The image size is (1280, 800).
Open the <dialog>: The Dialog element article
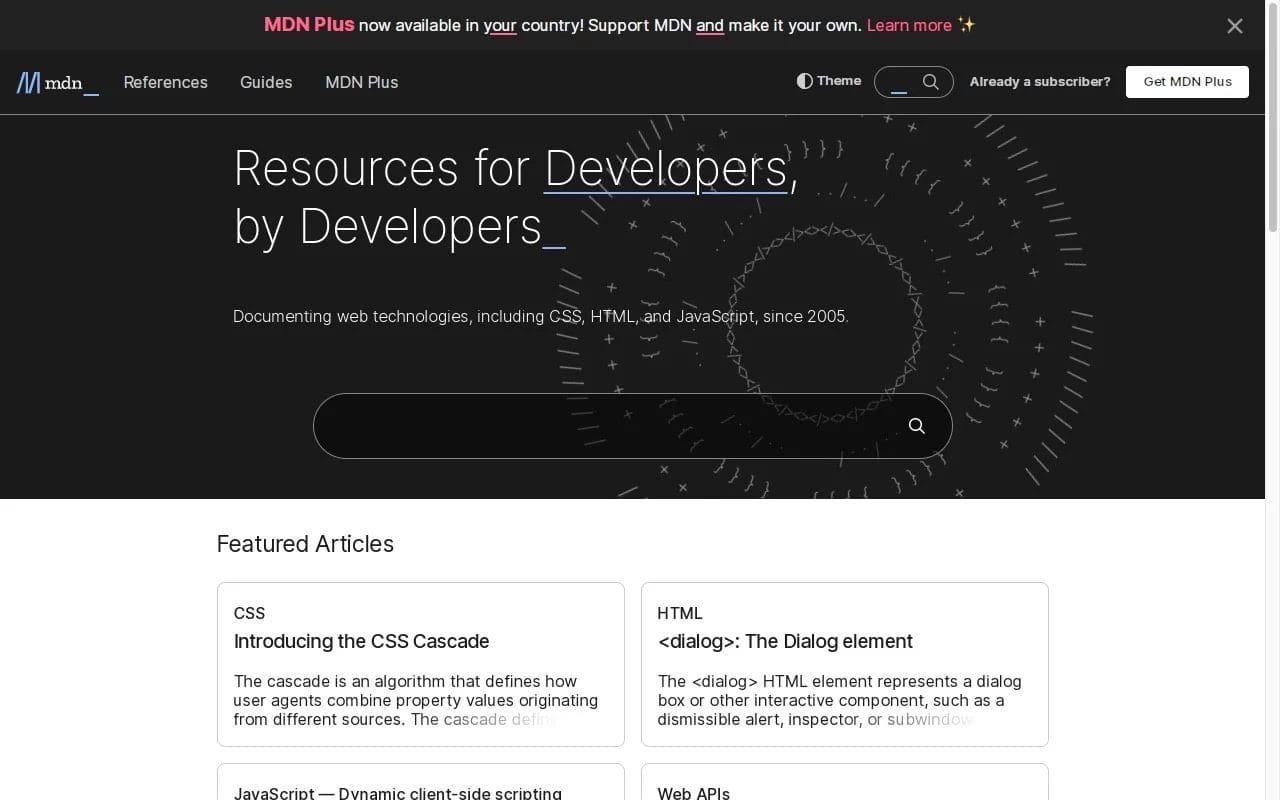(x=785, y=641)
